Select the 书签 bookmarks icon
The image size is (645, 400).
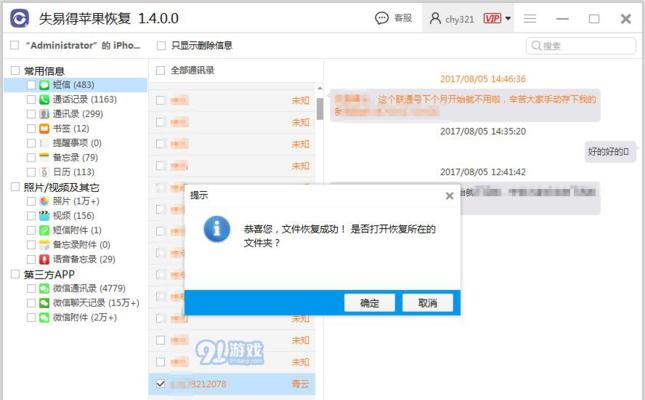pyautogui.click(x=44, y=128)
